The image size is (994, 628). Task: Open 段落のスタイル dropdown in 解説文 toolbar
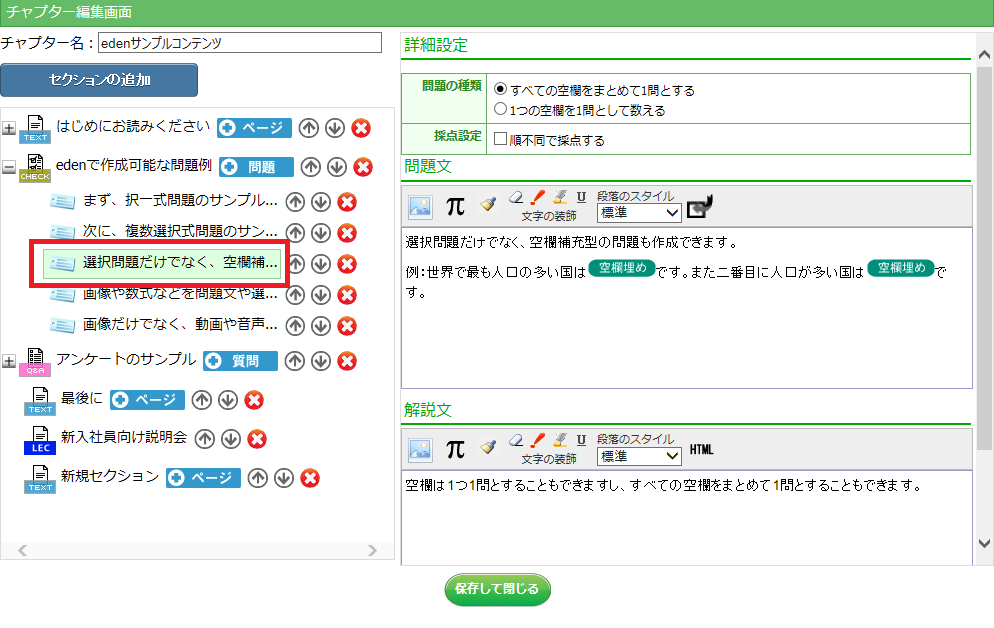click(639, 456)
